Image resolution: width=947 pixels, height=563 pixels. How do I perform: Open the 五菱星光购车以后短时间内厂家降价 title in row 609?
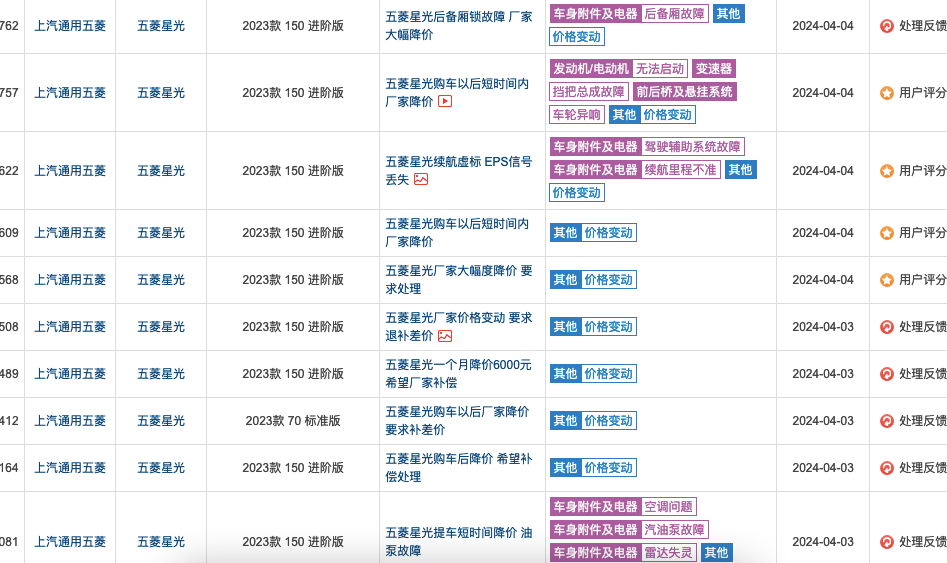tap(457, 233)
